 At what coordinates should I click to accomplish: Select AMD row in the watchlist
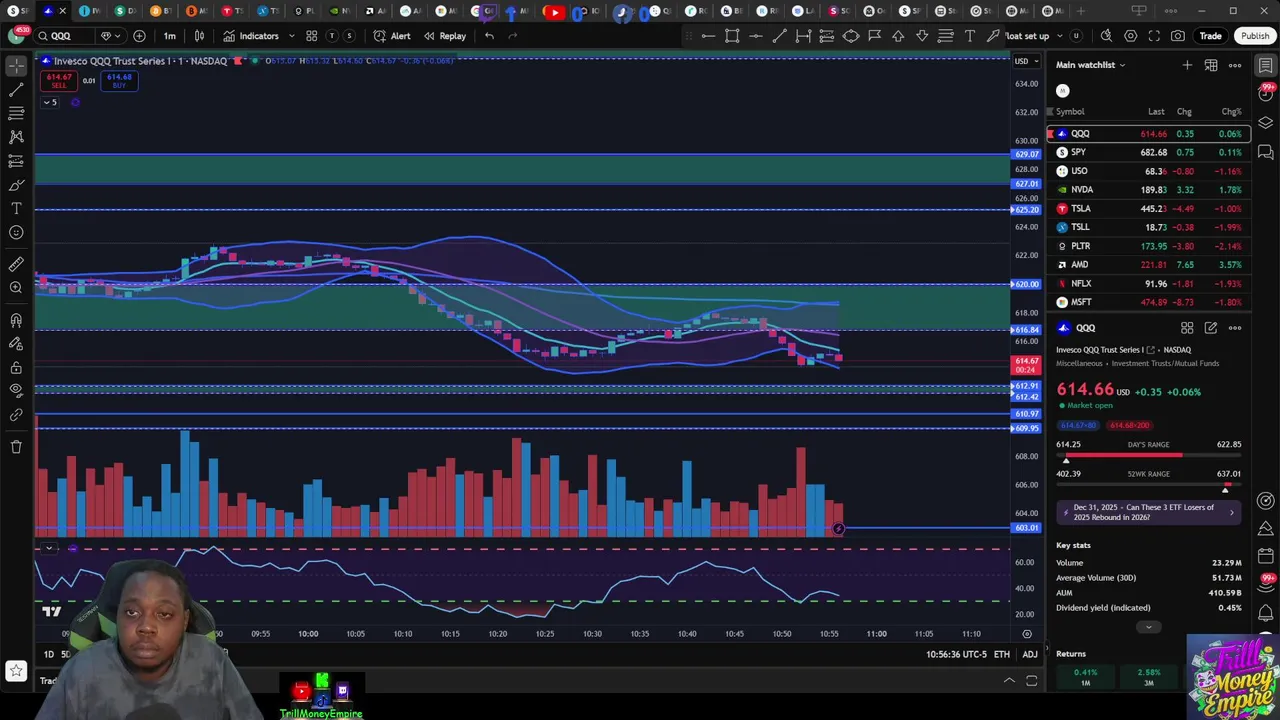(1148, 265)
